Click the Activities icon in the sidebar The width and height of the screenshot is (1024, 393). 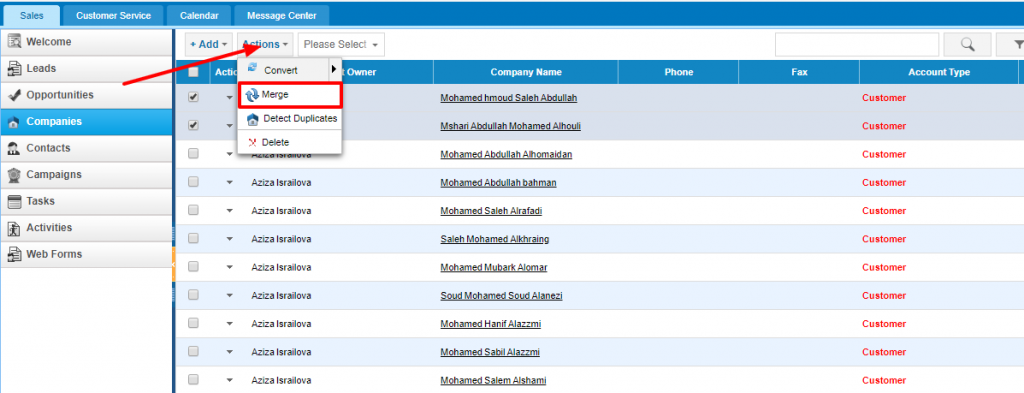pyautogui.click(x=14, y=228)
